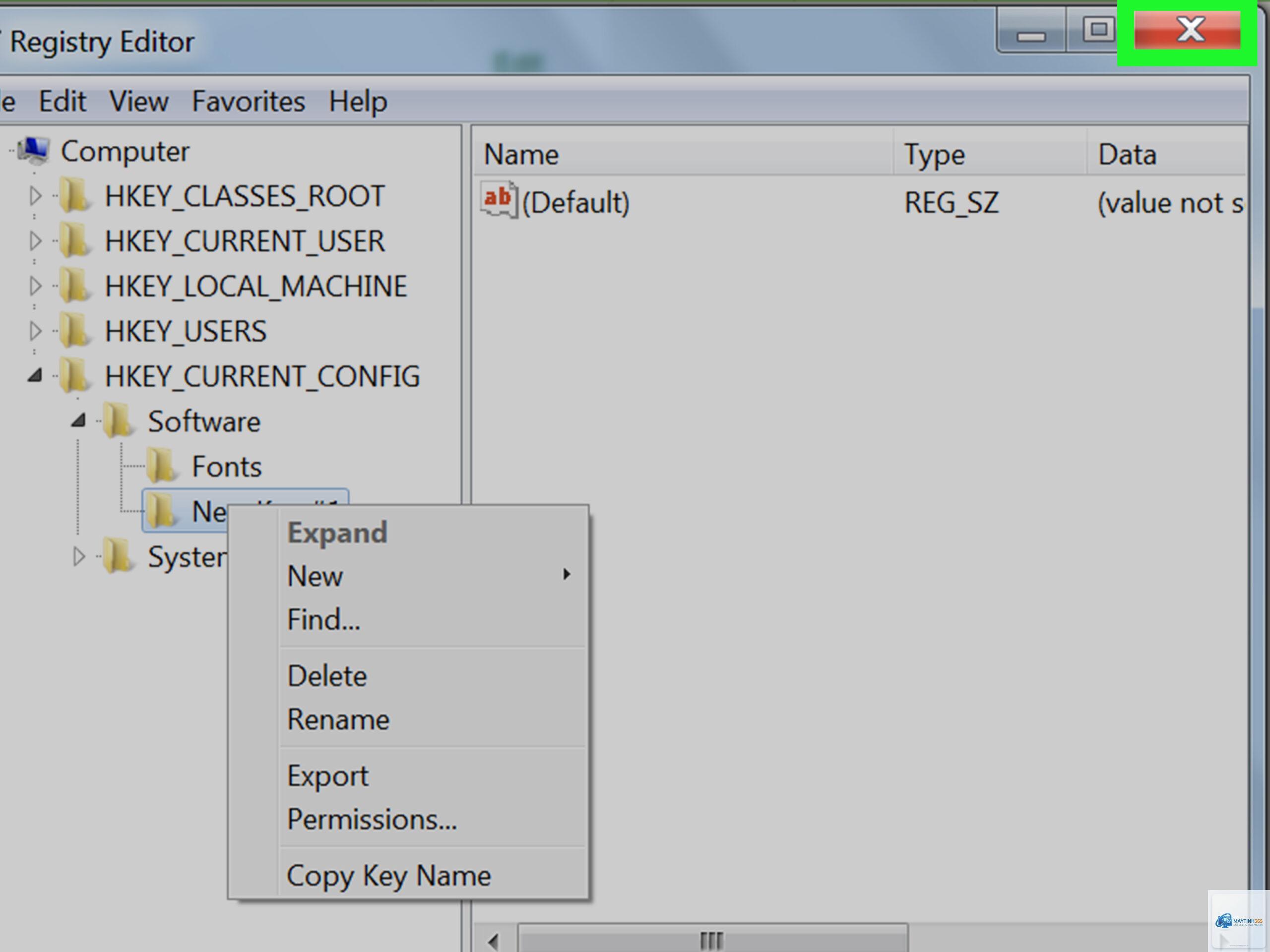Select the (Default) value name

(575, 203)
